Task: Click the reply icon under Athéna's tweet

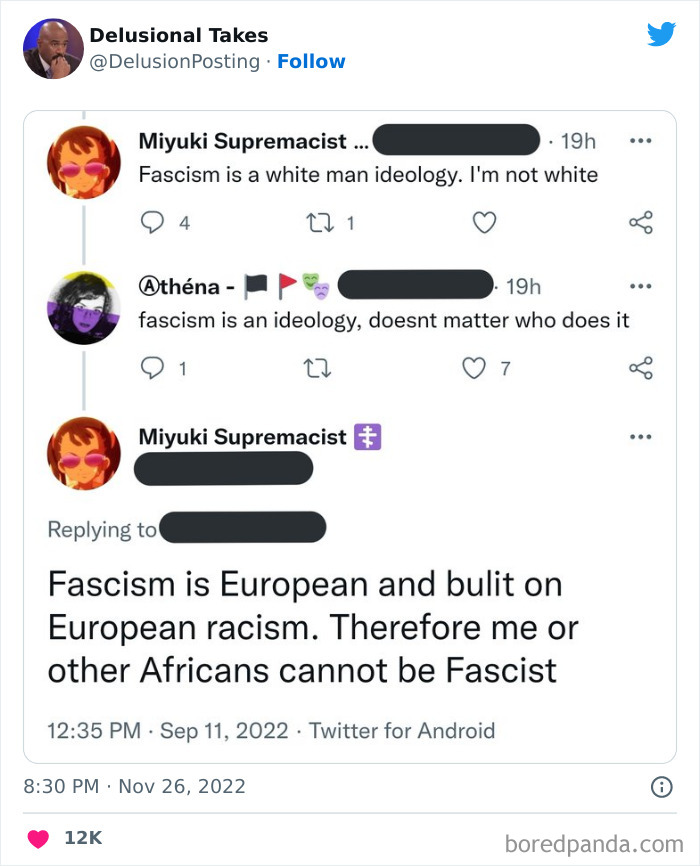Action: click(154, 367)
